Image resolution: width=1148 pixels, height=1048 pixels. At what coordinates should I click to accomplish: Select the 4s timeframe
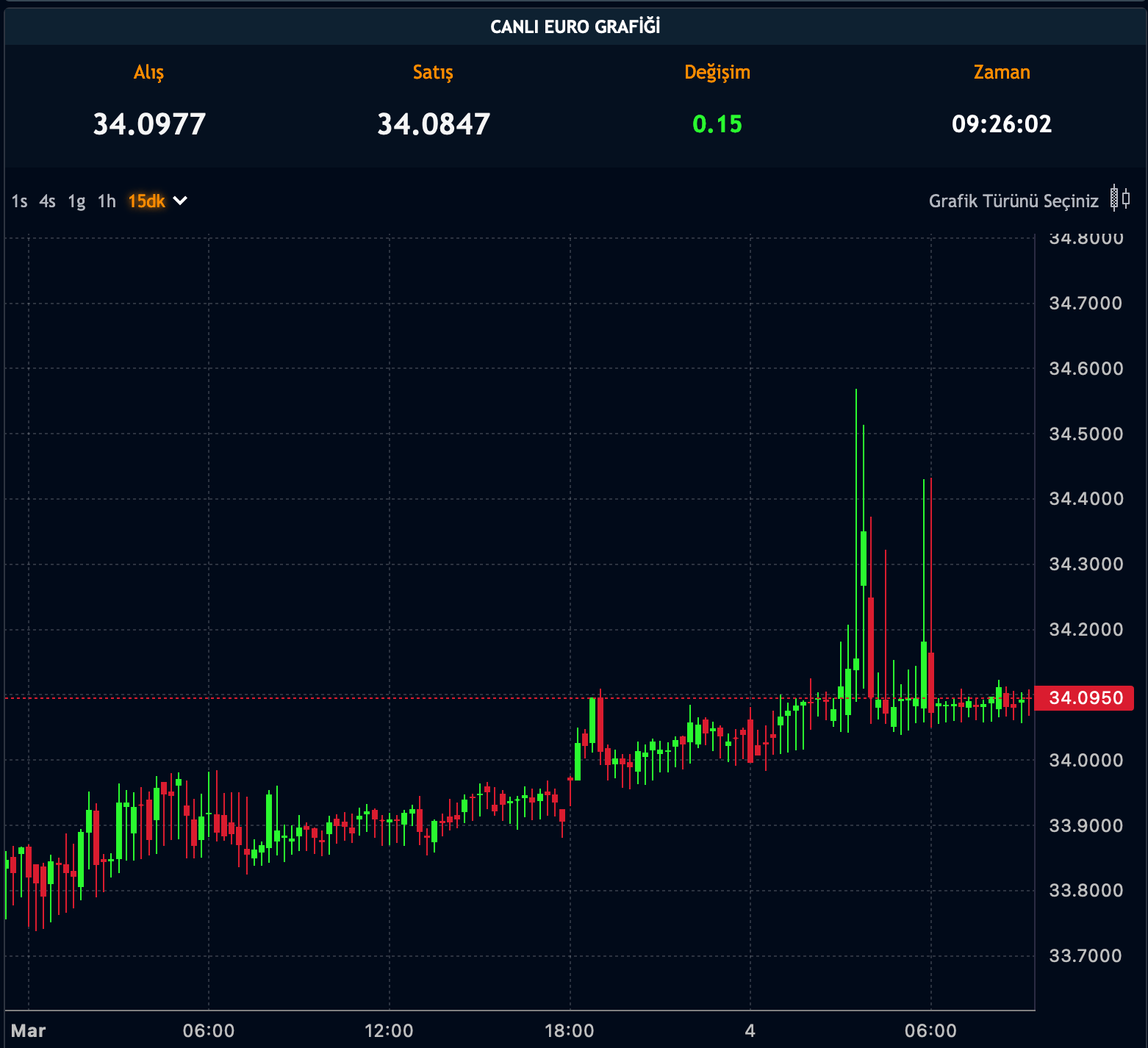point(48,201)
